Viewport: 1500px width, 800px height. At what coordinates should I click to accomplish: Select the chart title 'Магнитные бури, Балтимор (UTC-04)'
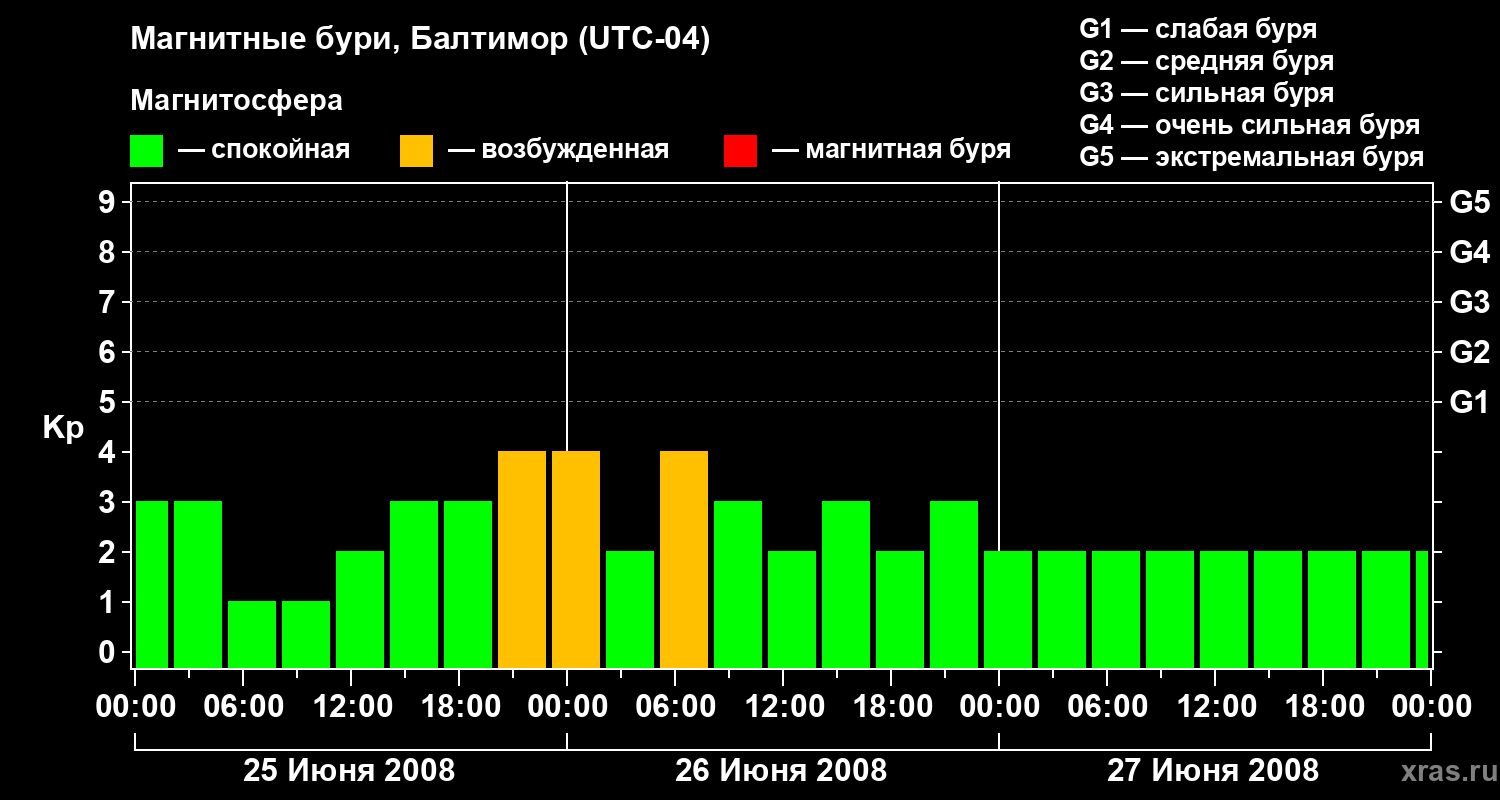tap(420, 40)
